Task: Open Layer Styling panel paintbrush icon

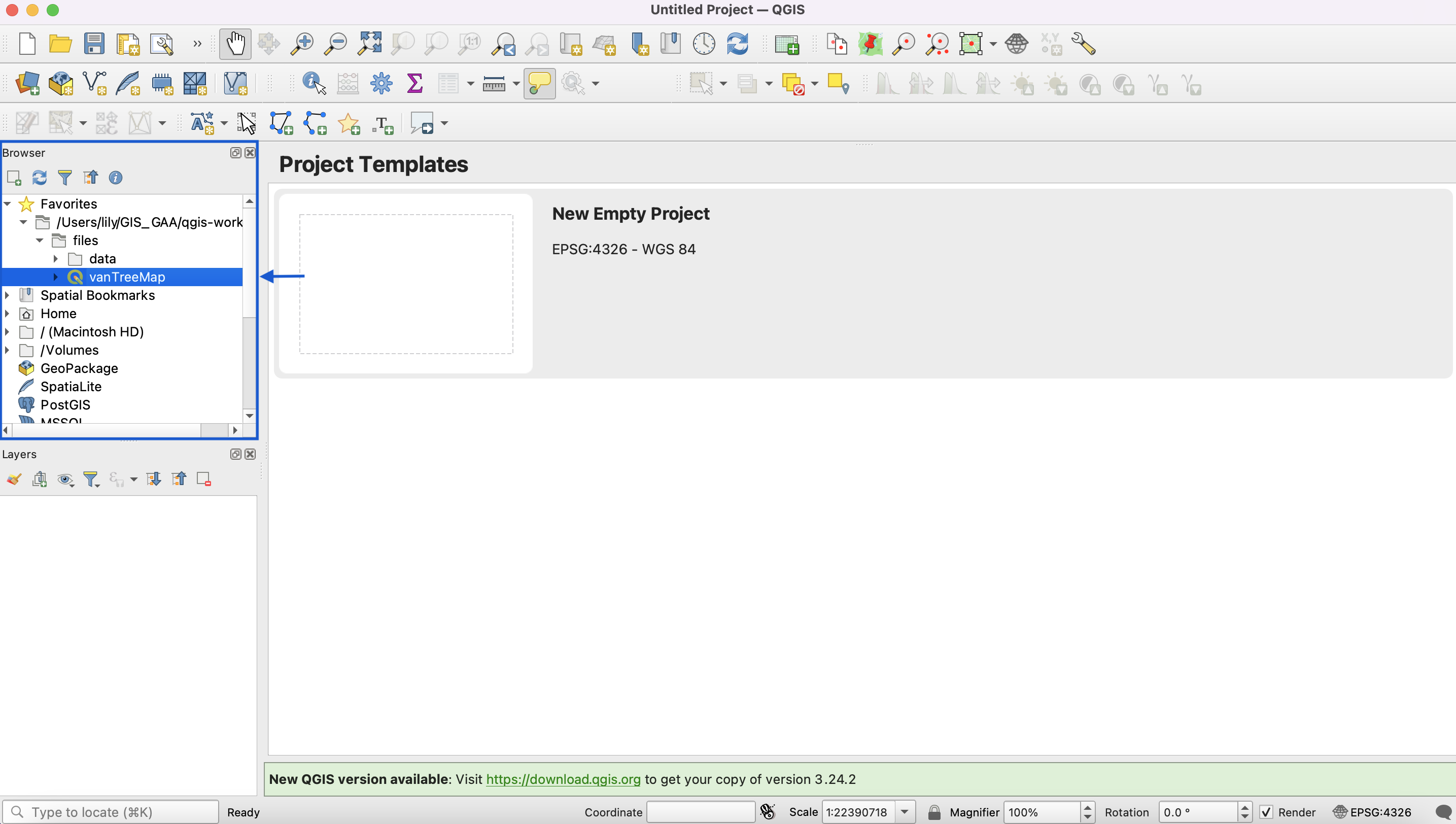Action: [14, 479]
